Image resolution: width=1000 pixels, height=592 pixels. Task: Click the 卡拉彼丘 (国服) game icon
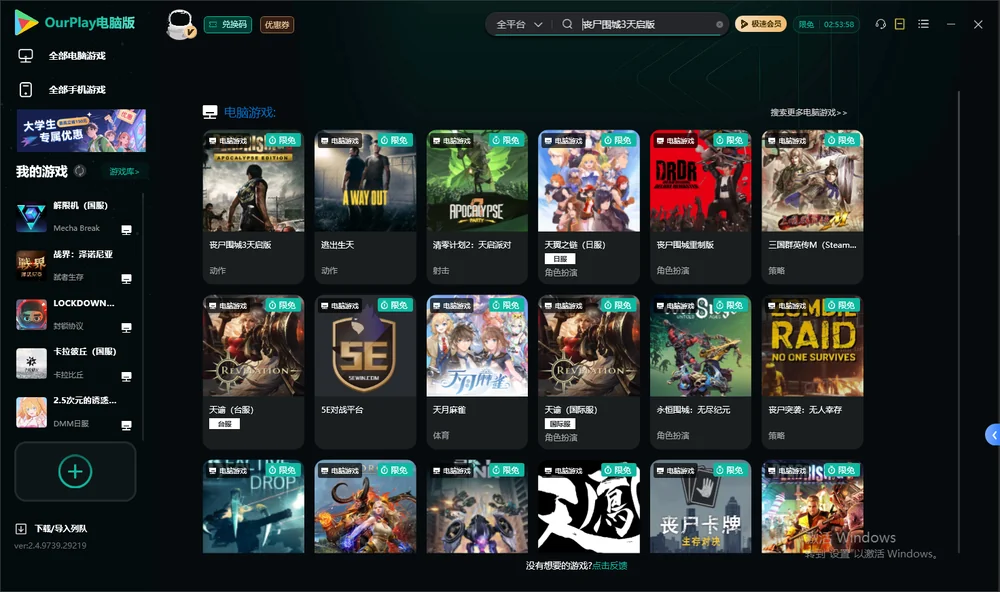coord(31,363)
